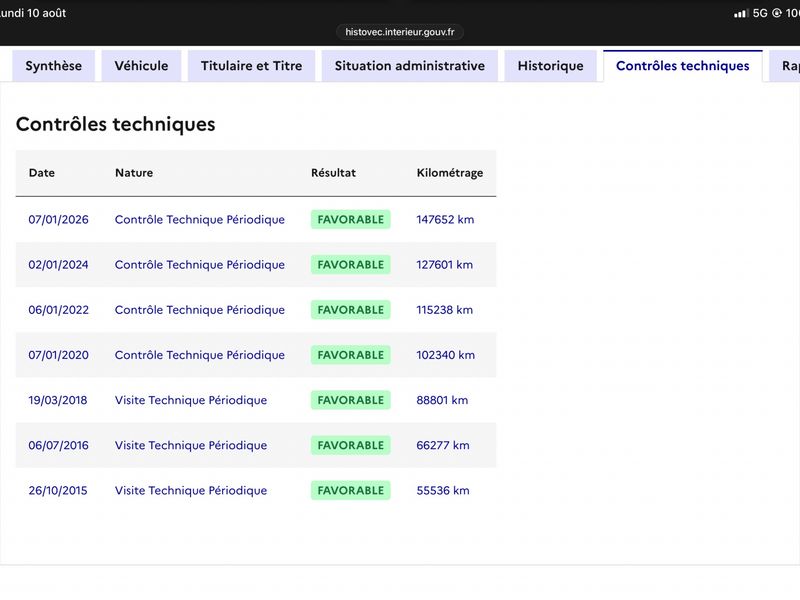This screenshot has width=800, height=600.
Task: Click Contrôle Technique Périodique in the 02/01/2024 row
Action: (x=199, y=265)
